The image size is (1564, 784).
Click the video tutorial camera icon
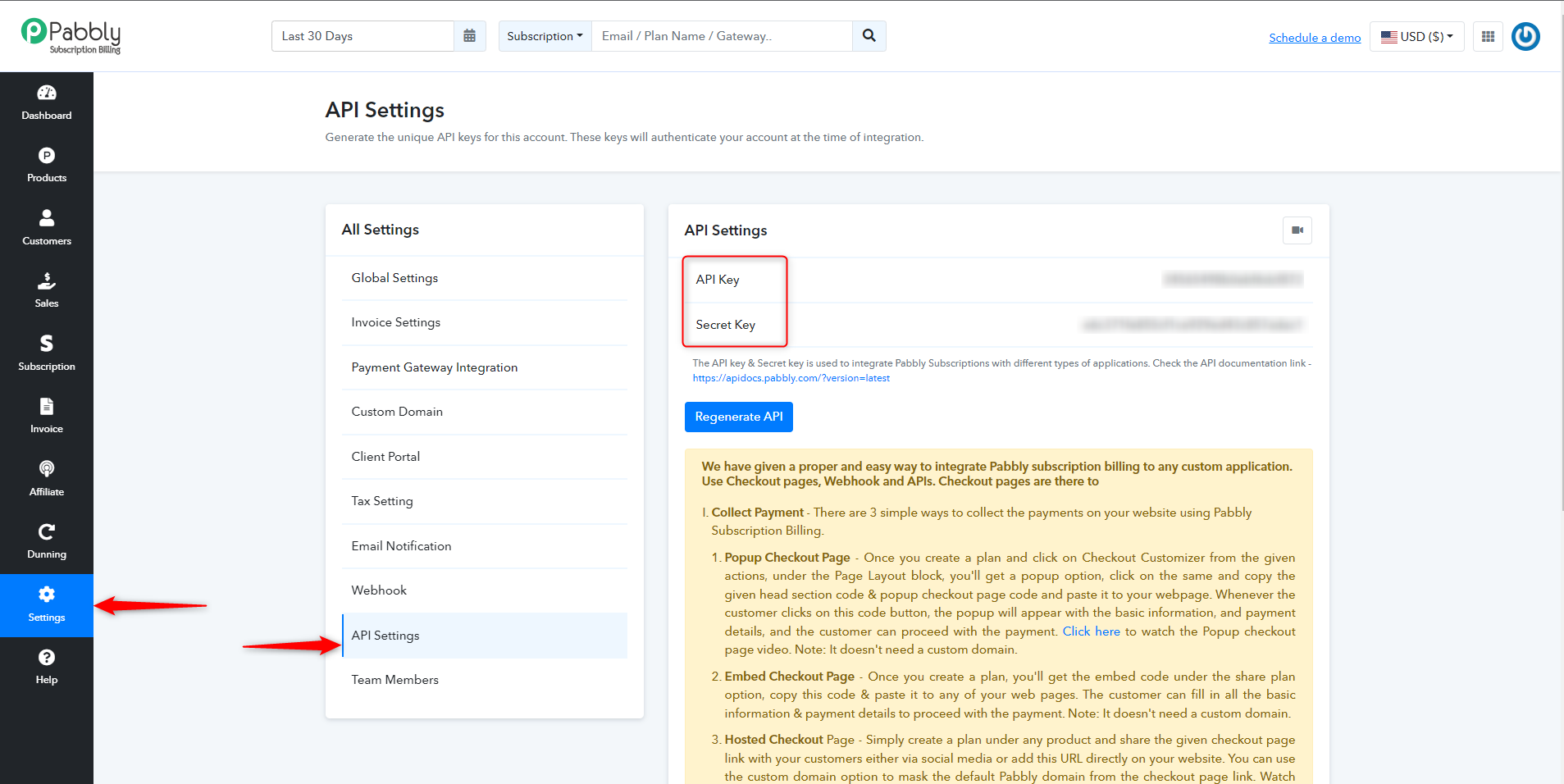[1297, 230]
